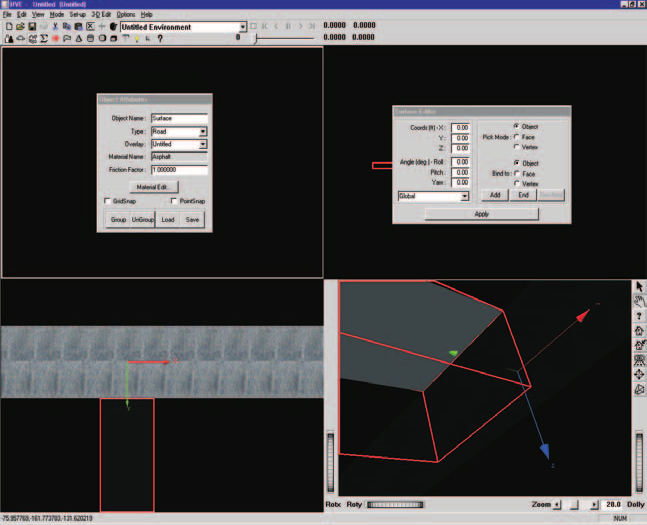Viewport: 647px width, 525px height.
Task: Click the Apply button in Surface Editor
Action: pos(482,214)
